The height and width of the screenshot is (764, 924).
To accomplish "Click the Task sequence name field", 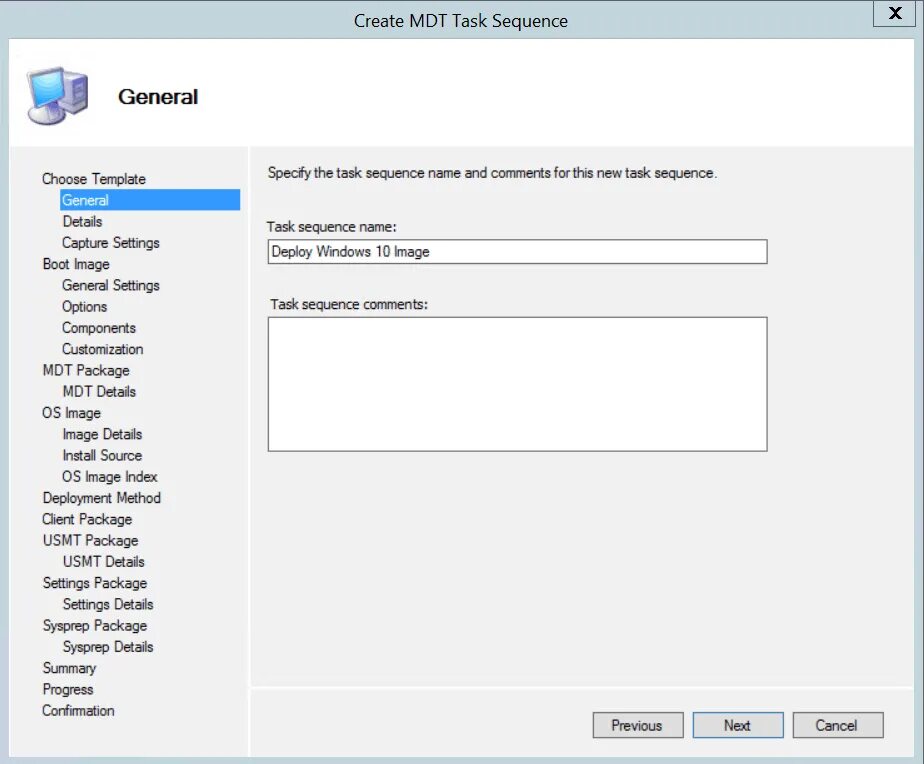I will click(517, 251).
